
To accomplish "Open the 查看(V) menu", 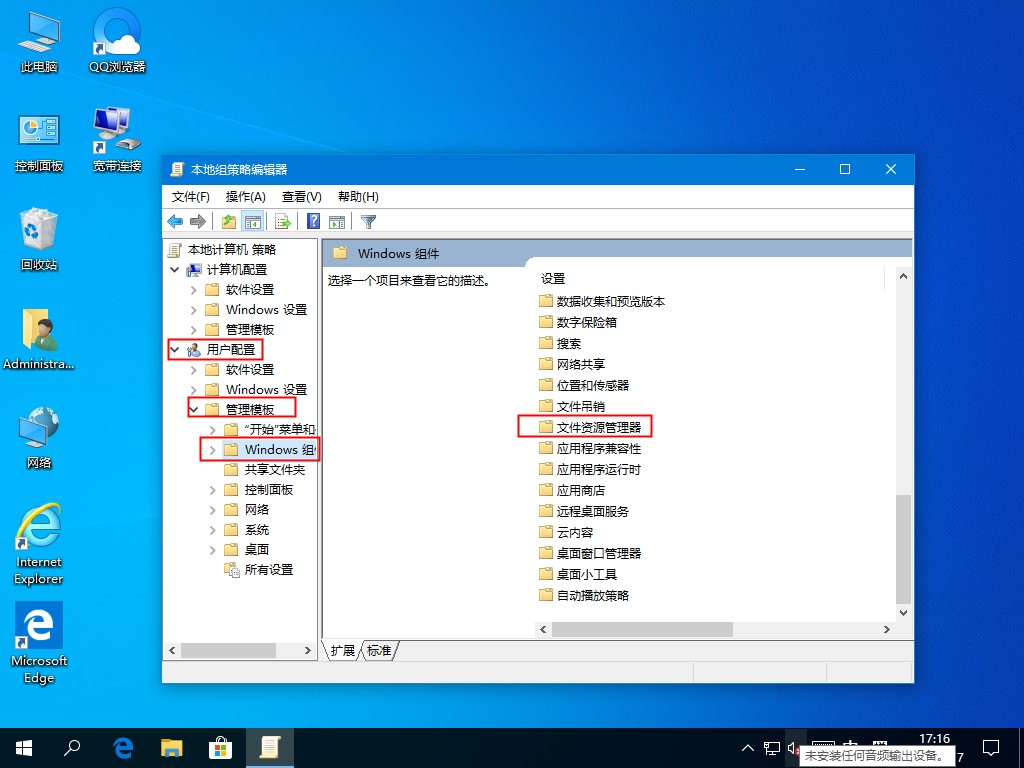I will (x=299, y=196).
